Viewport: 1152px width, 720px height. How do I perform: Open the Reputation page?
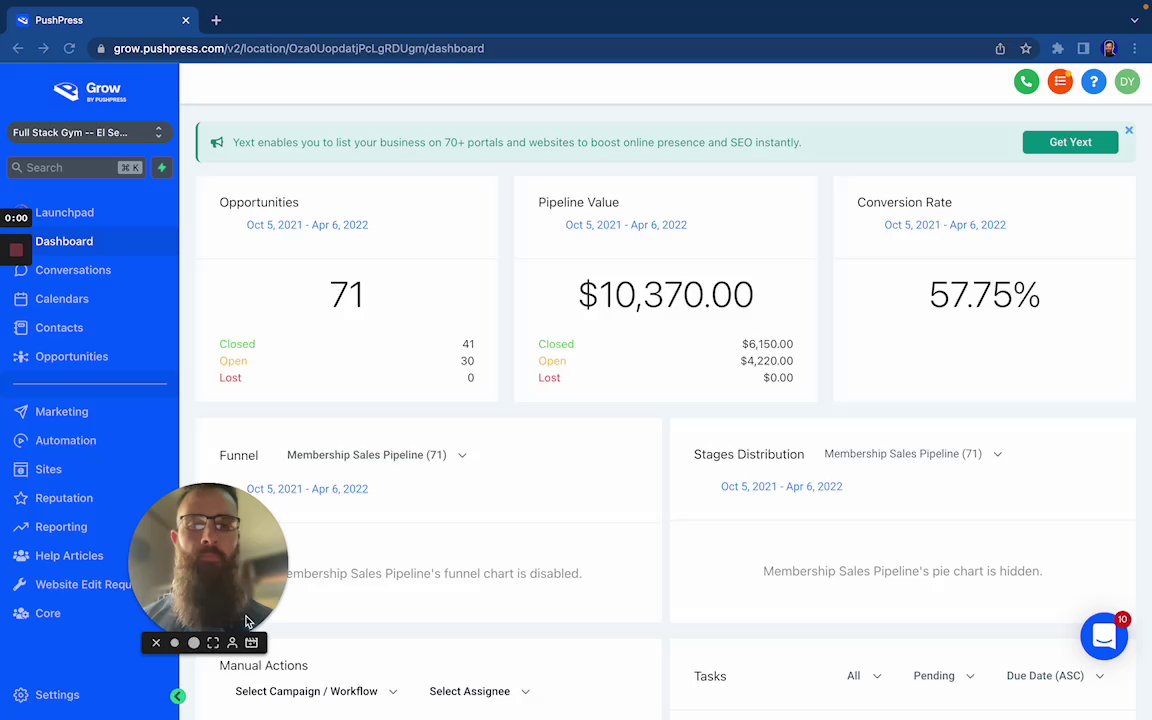click(x=64, y=498)
